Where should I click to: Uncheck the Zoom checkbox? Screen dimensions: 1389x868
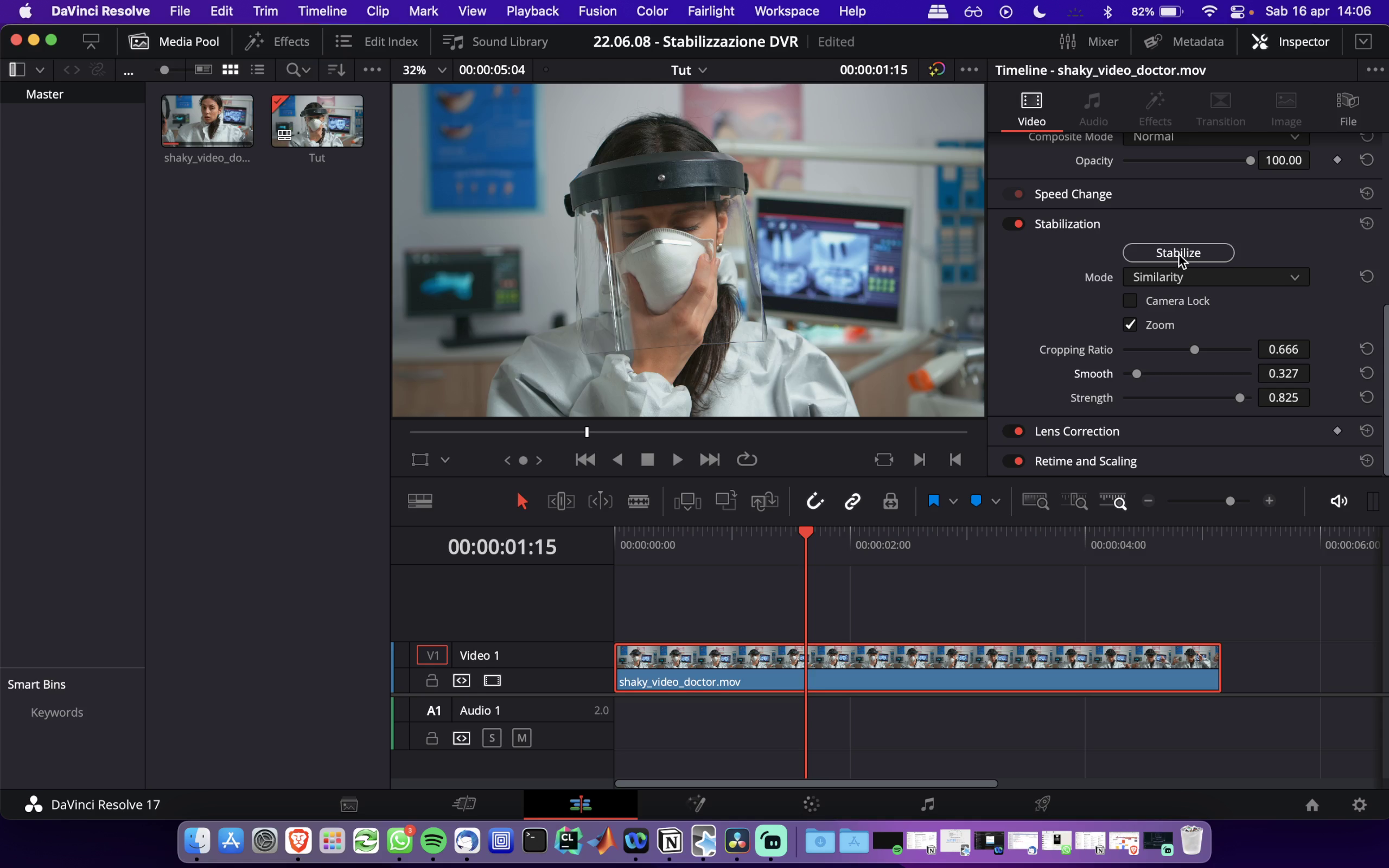(x=1130, y=325)
